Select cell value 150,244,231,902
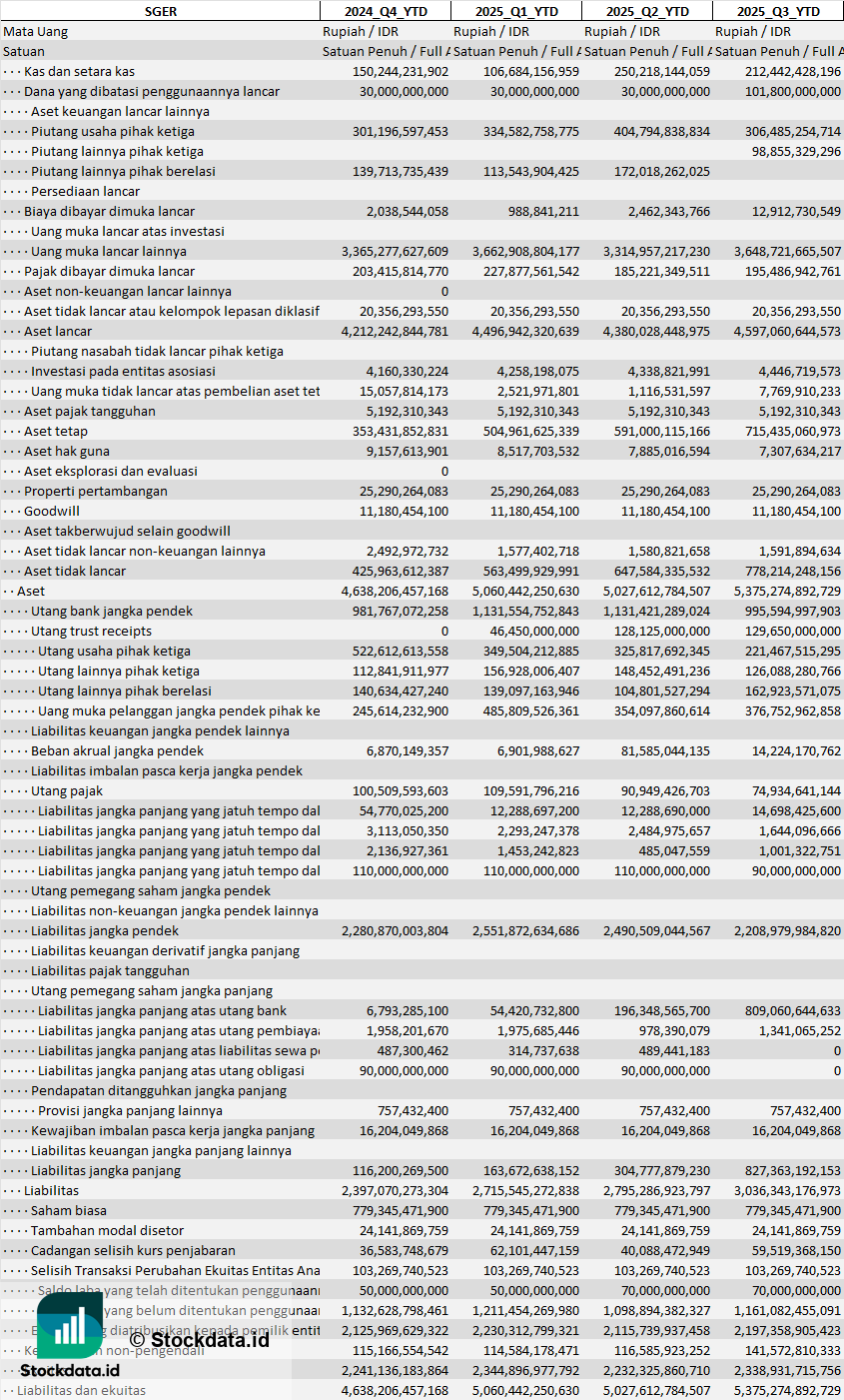 coord(401,71)
